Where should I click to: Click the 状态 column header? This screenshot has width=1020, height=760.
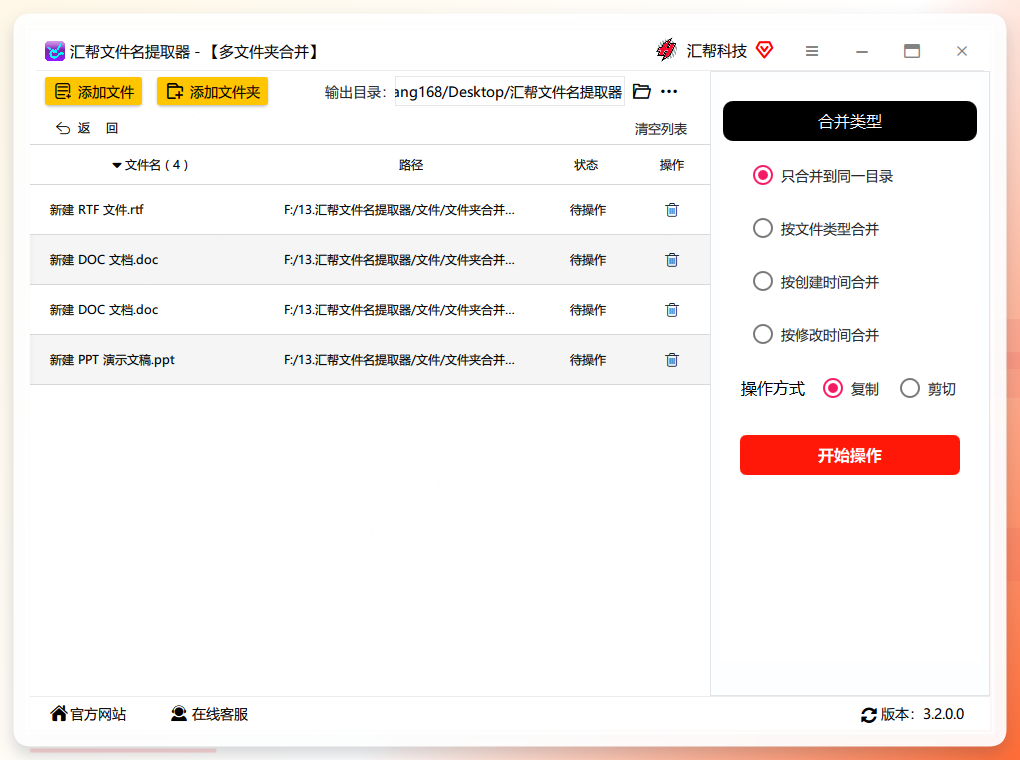[x=586, y=165]
